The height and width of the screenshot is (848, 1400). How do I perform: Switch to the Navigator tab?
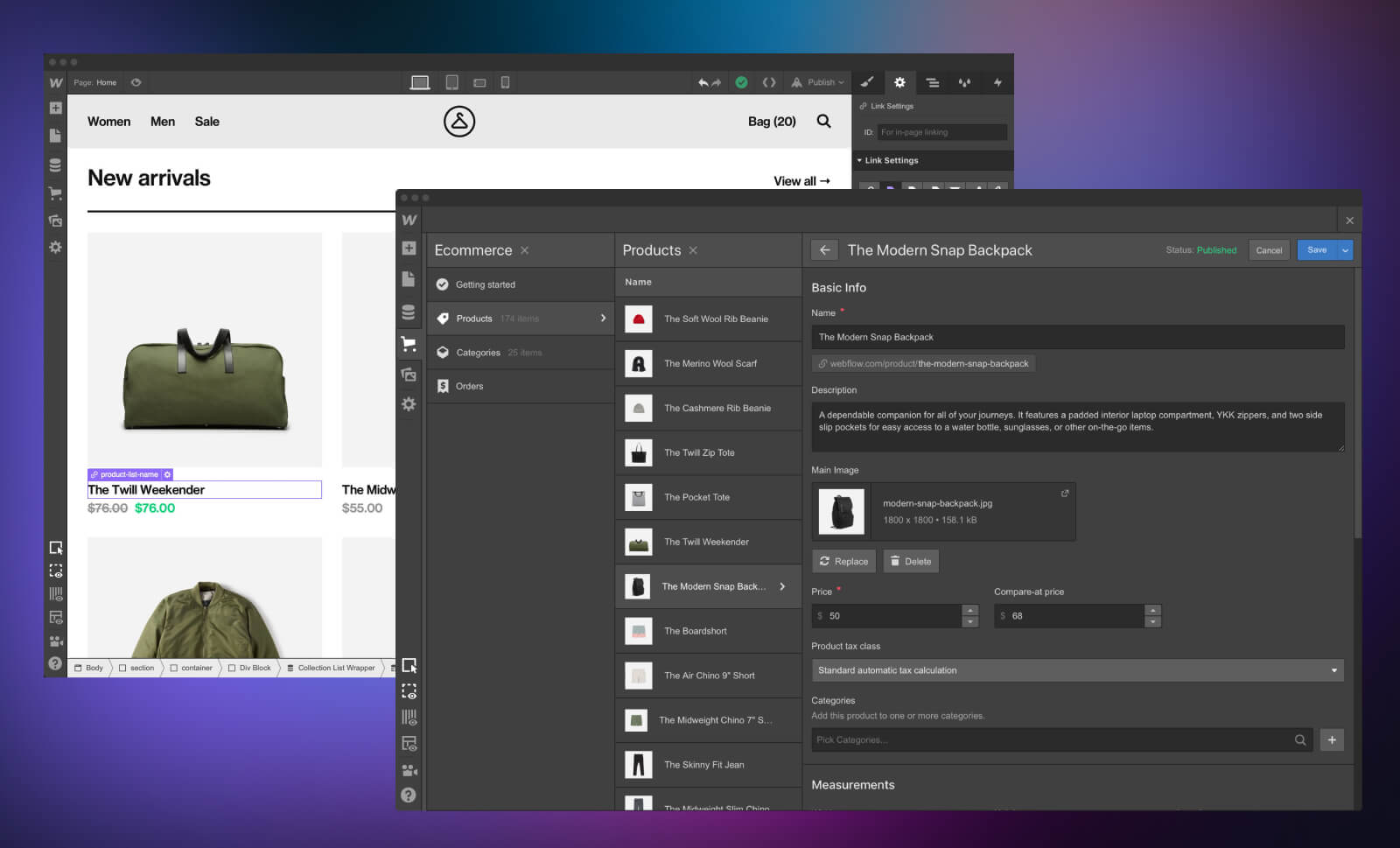[933, 82]
